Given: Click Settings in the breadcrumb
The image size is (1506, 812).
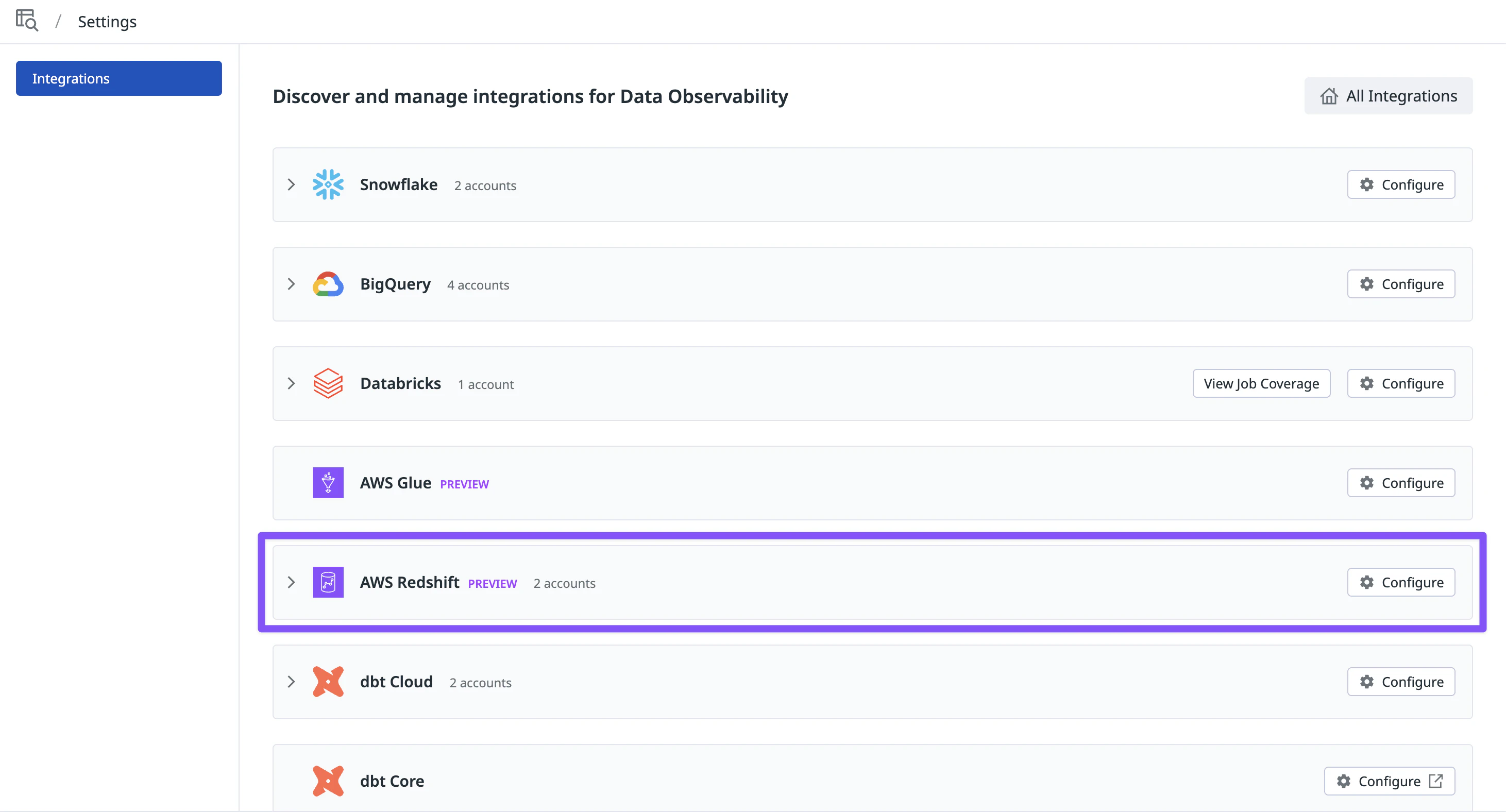Looking at the screenshot, I should click(107, 22).
